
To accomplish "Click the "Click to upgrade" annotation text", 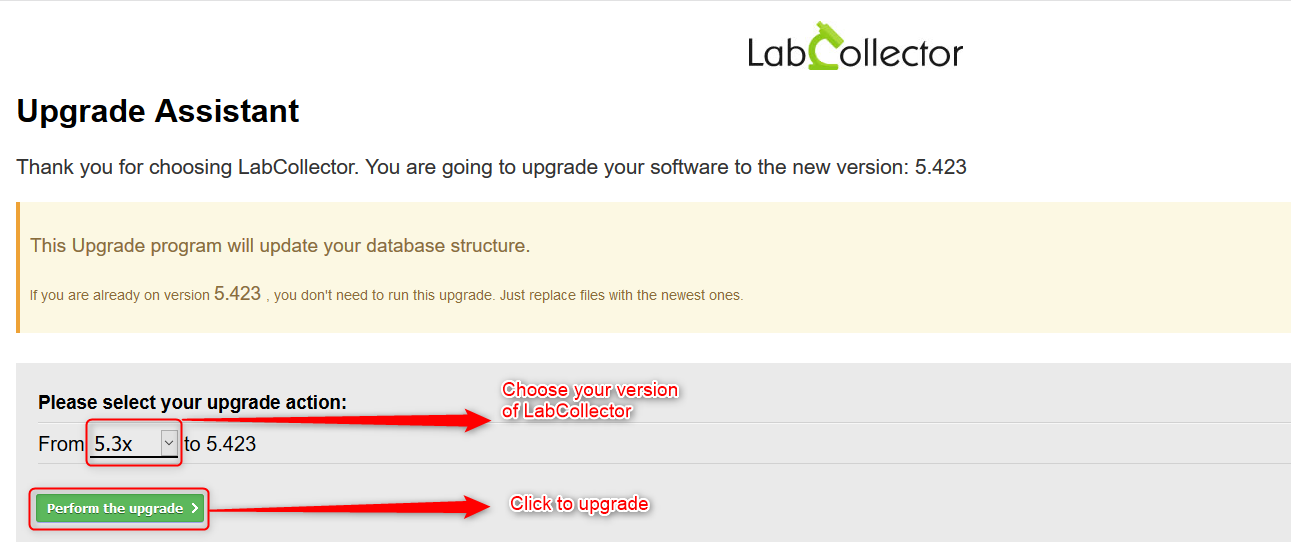I will (580, 503).
